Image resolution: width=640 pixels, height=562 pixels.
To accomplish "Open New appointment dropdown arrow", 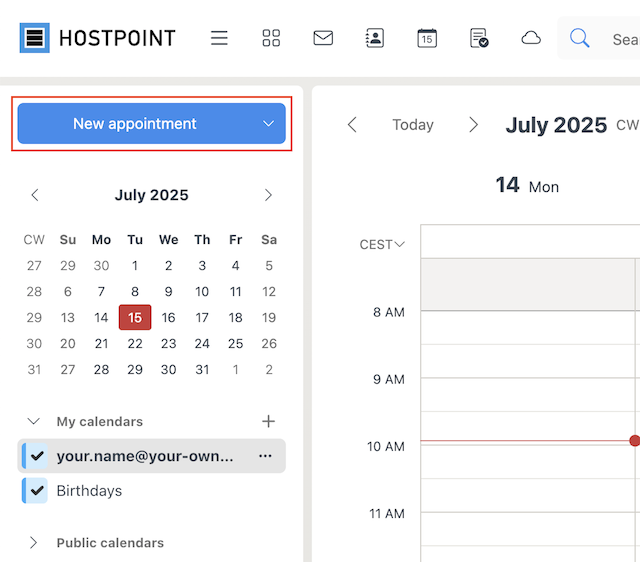I will pos(268,124).
